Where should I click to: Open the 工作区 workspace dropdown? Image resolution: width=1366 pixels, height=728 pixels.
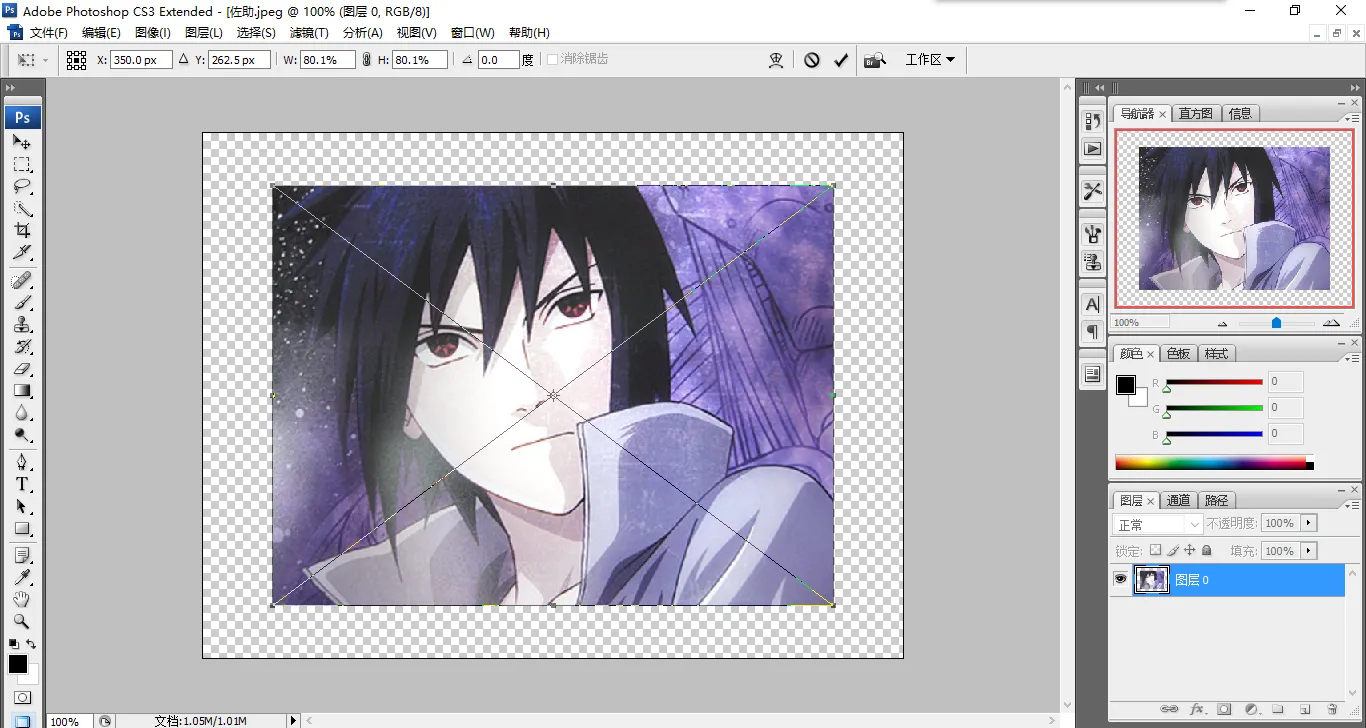pos(930,60)
